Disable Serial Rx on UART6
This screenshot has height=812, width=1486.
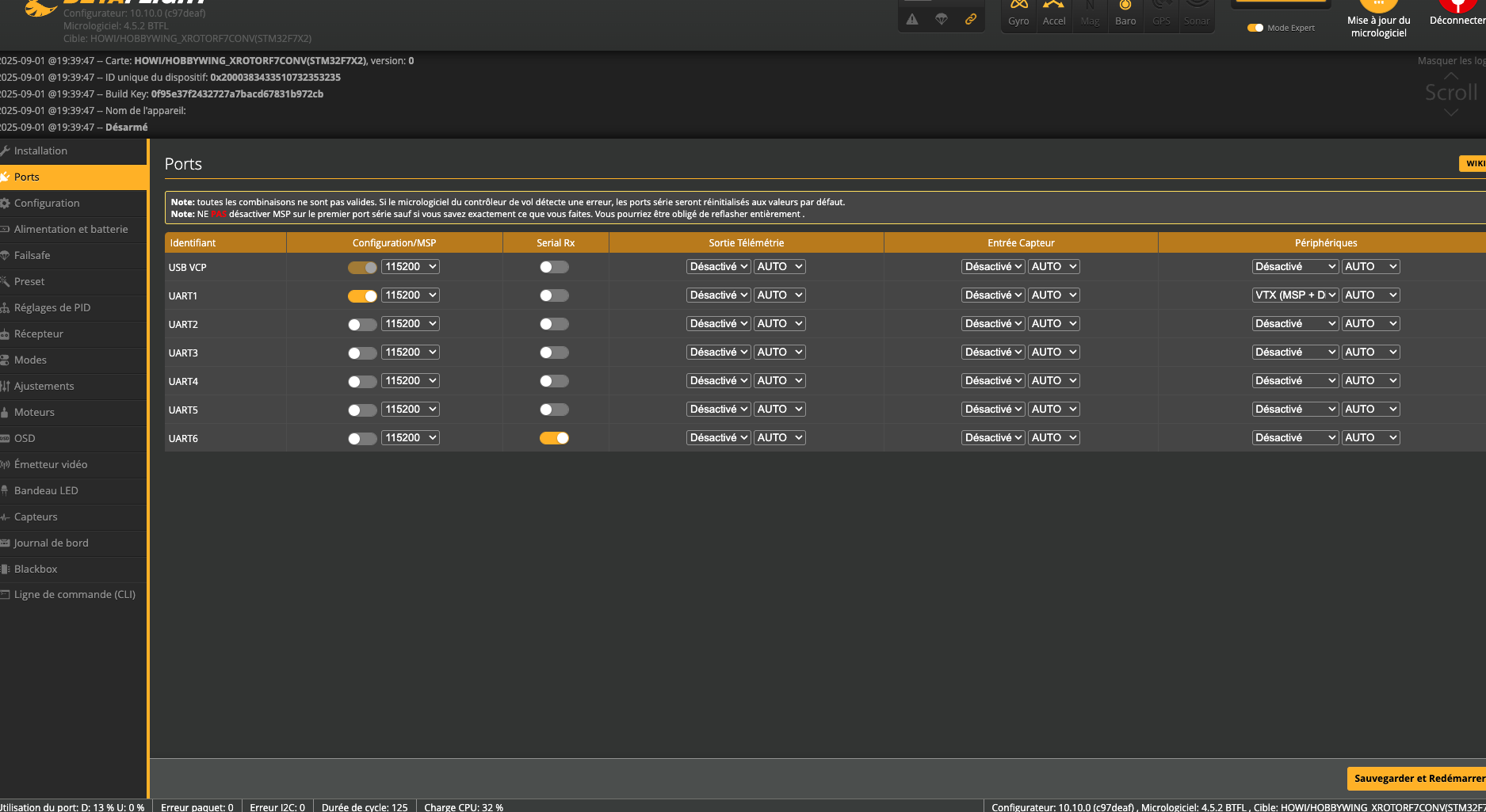pos(554,438)
